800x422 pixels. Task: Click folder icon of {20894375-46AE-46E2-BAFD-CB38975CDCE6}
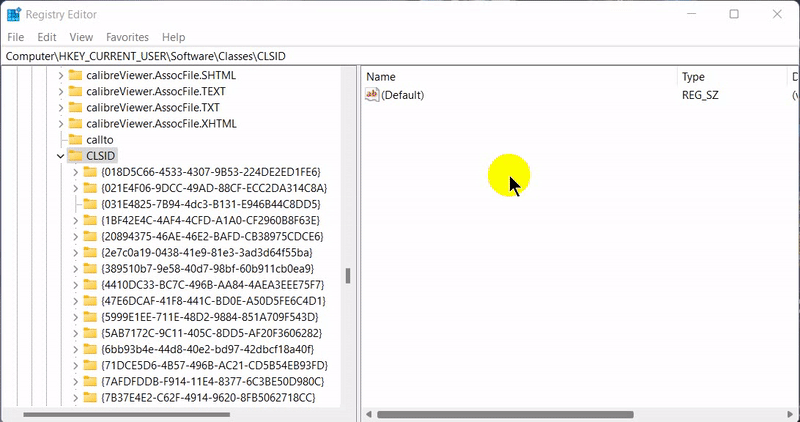pos(90,237)
